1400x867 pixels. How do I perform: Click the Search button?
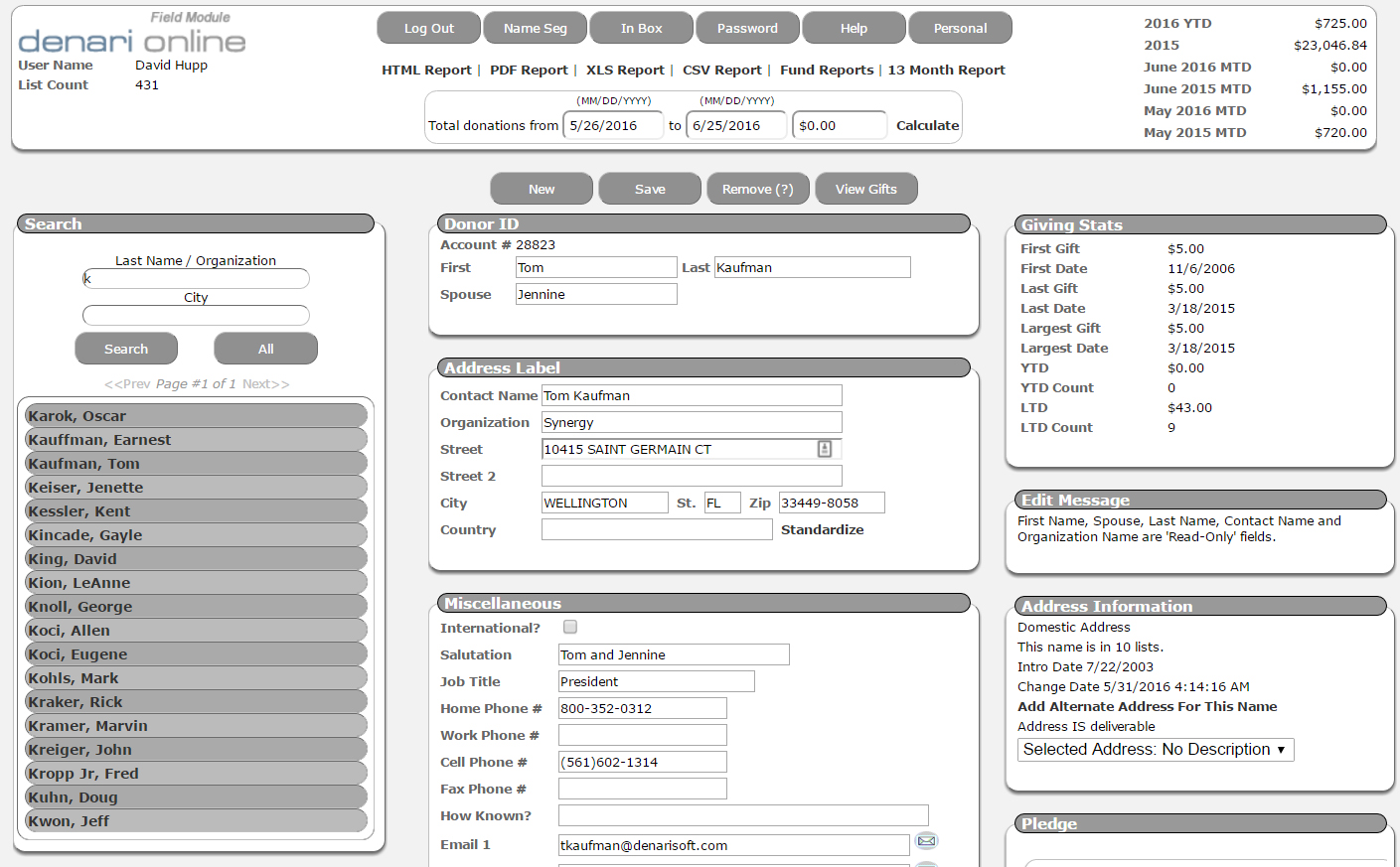click(x=126, y=349)
